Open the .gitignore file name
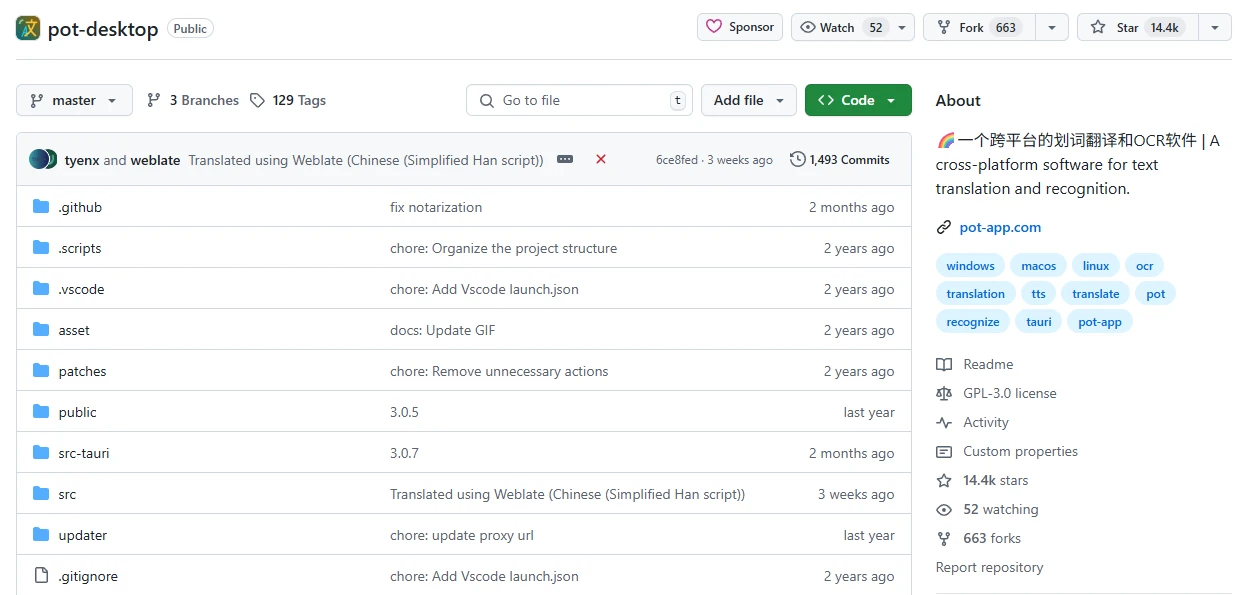This screenshot has width=1251, height=595. pyautogui.click(x=88, y=576)
